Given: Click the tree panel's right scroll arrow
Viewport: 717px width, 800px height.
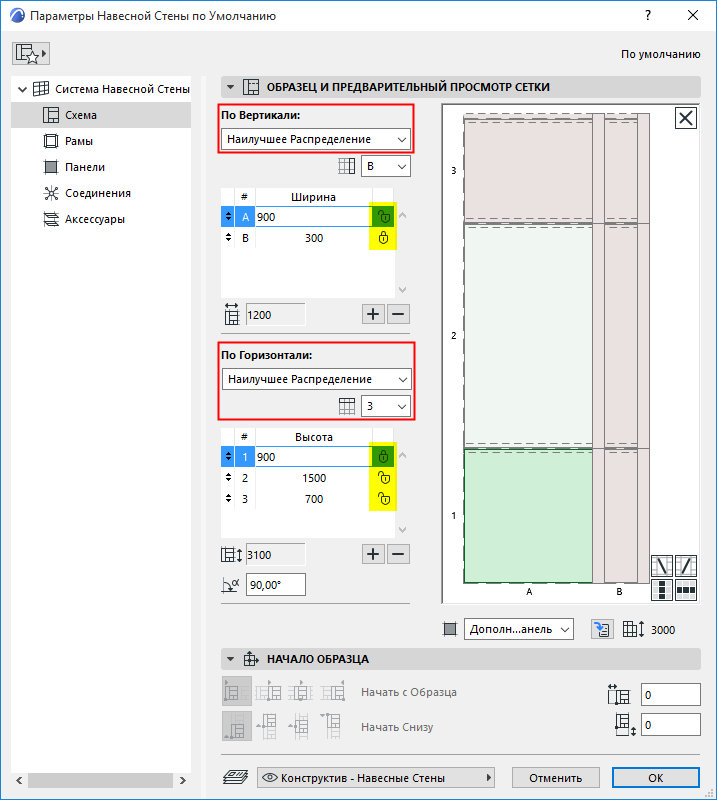Looking at the screenshot, I should [x=183, y=780].
